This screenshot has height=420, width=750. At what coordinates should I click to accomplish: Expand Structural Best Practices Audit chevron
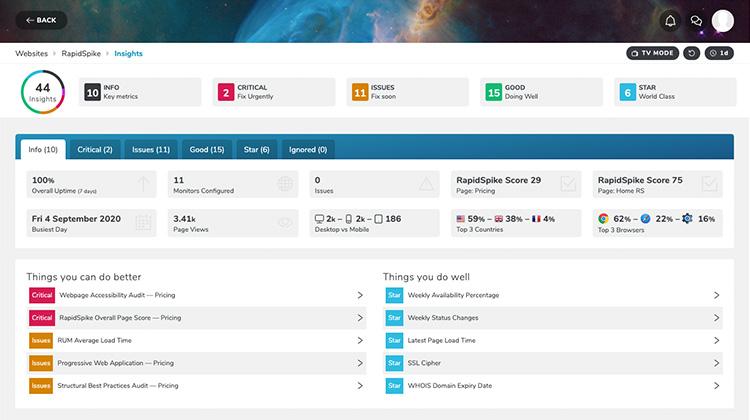coord(360,386)
